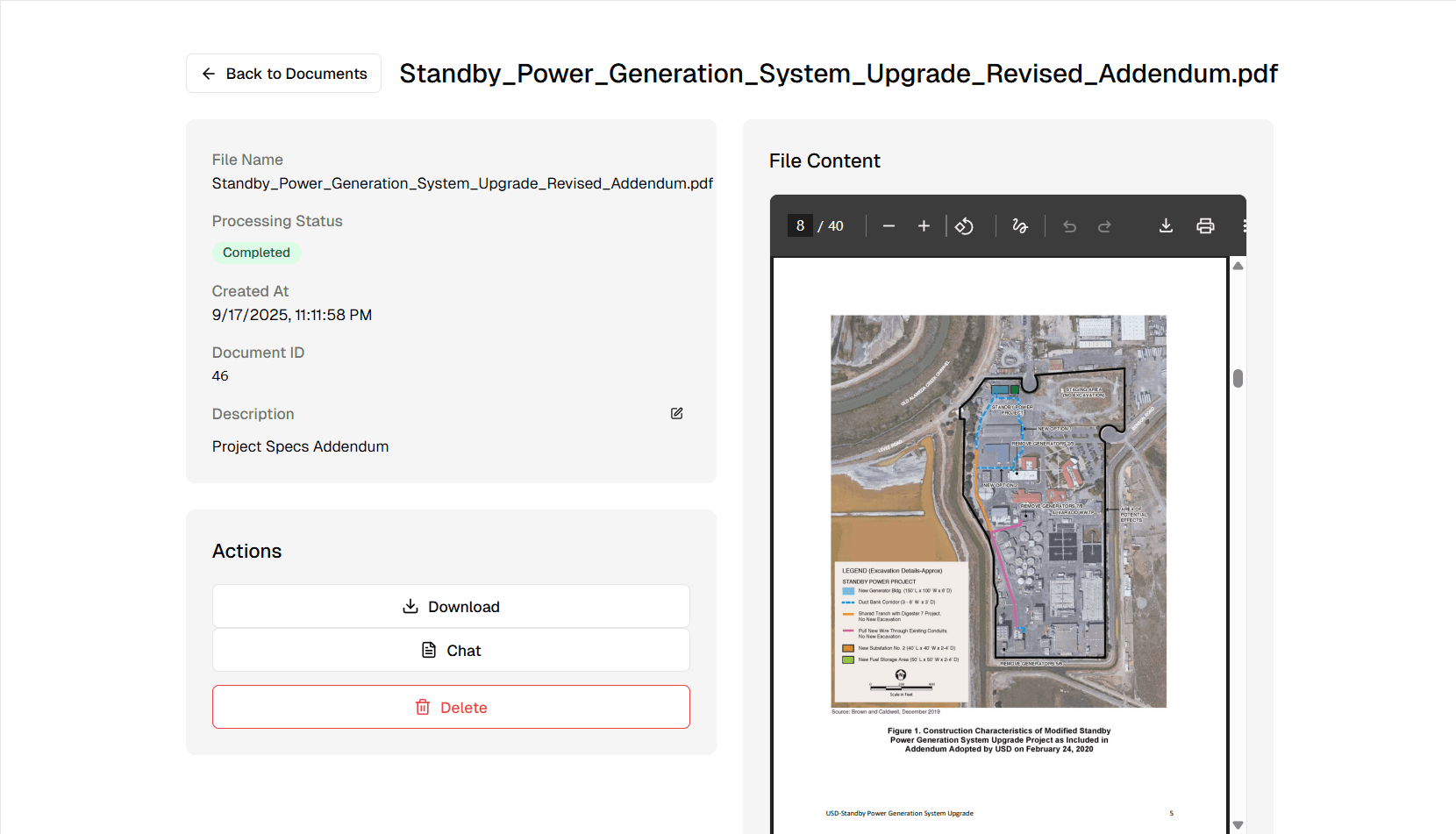Click the PDF scrollbar up arrow
Viewport: 1456px width, 834px height.
tap(1238, 266)
